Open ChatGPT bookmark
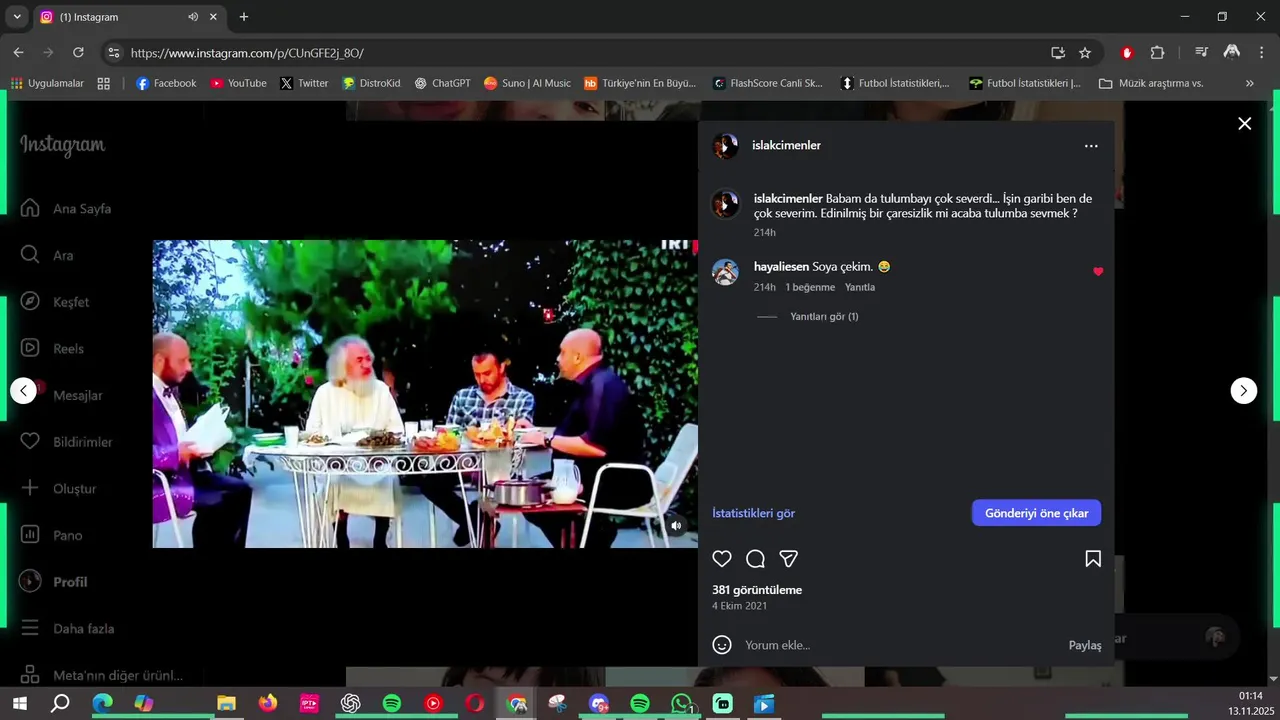1280x720 pixels. pos(442,83)
